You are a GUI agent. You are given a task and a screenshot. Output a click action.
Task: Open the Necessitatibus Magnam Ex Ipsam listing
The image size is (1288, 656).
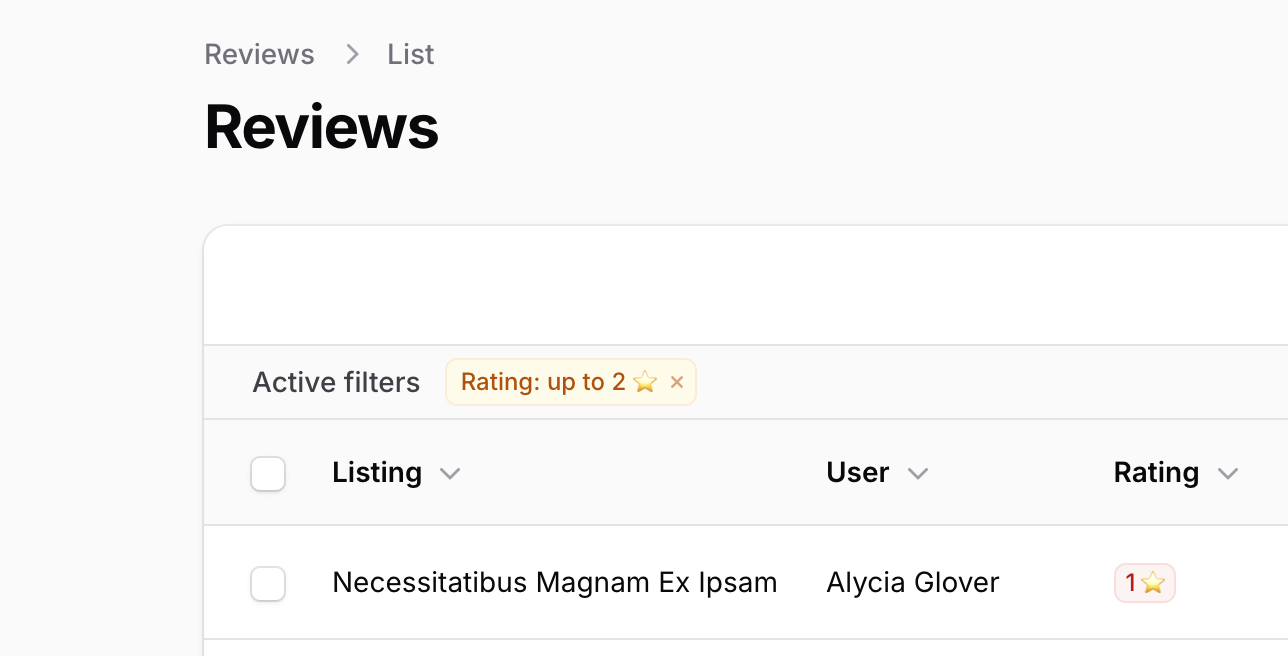coord(554,582)
